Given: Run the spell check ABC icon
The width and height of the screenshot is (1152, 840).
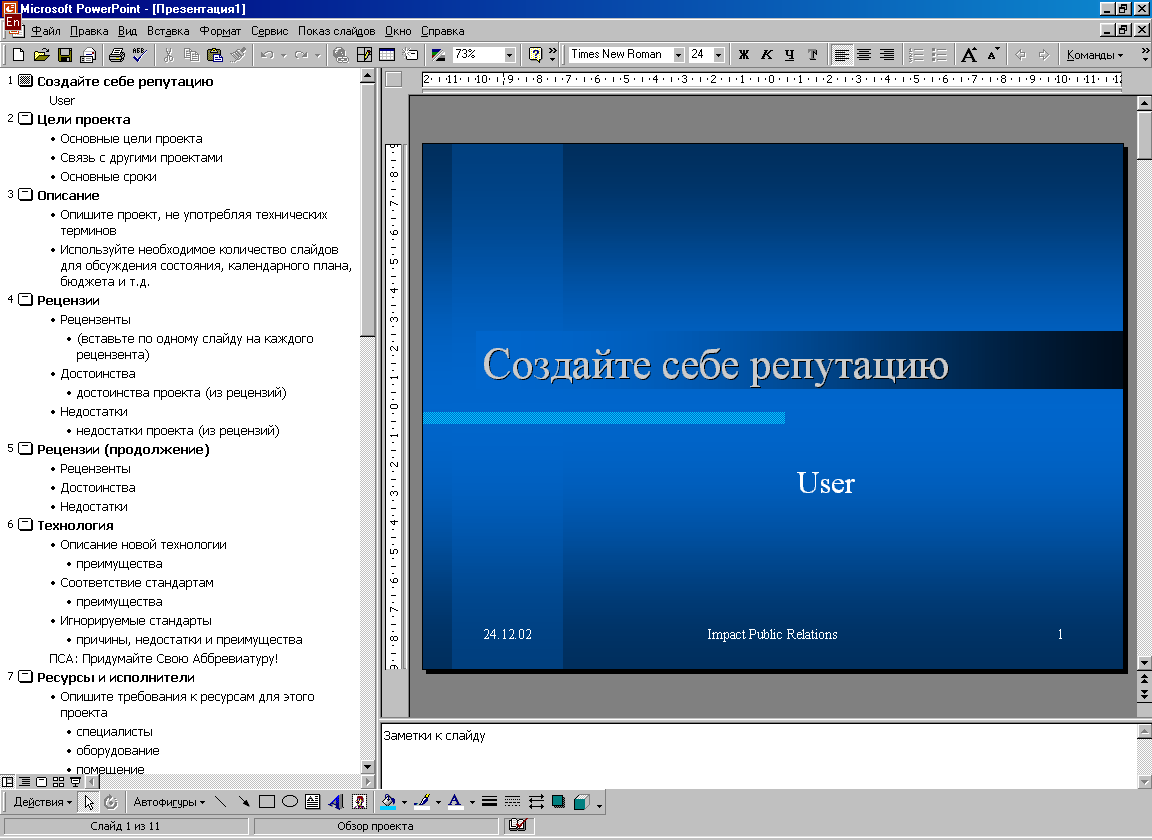Looking at the screenshot, I should (x=139, y=54).
